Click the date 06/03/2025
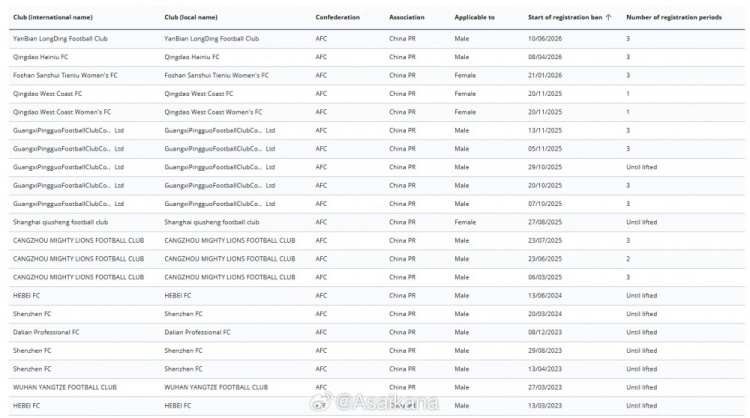750x418 pixels. (x=545, y=277)
